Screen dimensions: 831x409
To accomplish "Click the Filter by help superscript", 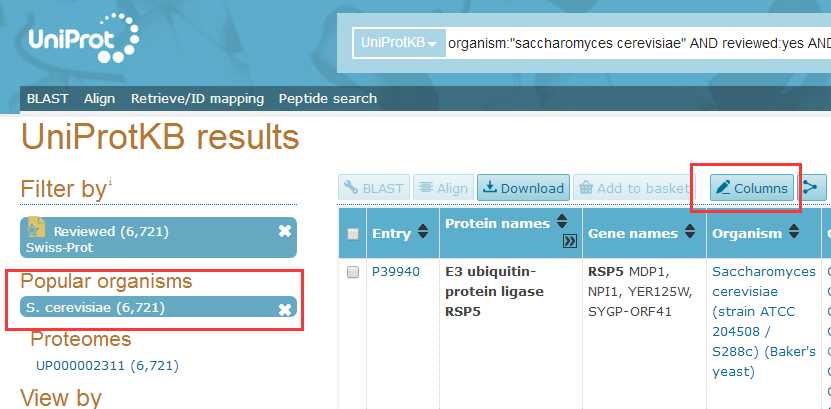I will [110, 182].
